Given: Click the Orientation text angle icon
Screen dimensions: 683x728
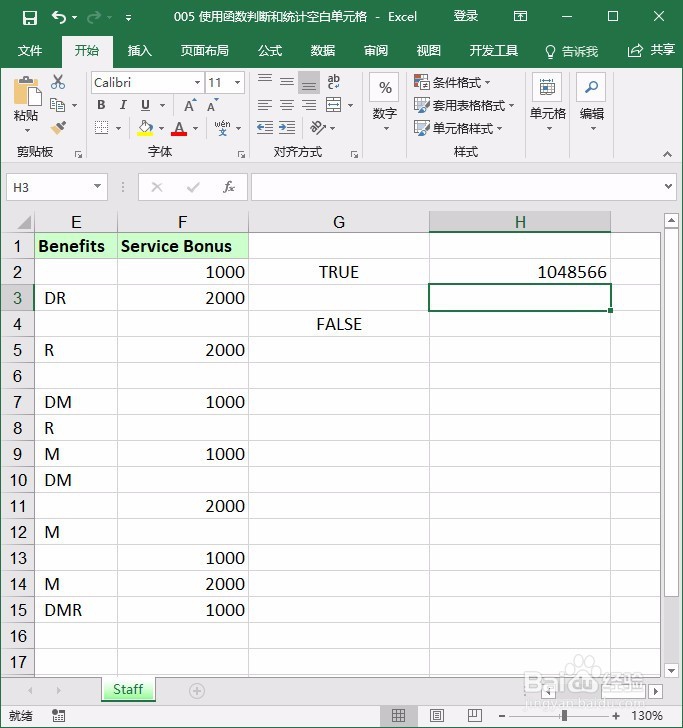Looking at the screenshot, I should point(318,128).
